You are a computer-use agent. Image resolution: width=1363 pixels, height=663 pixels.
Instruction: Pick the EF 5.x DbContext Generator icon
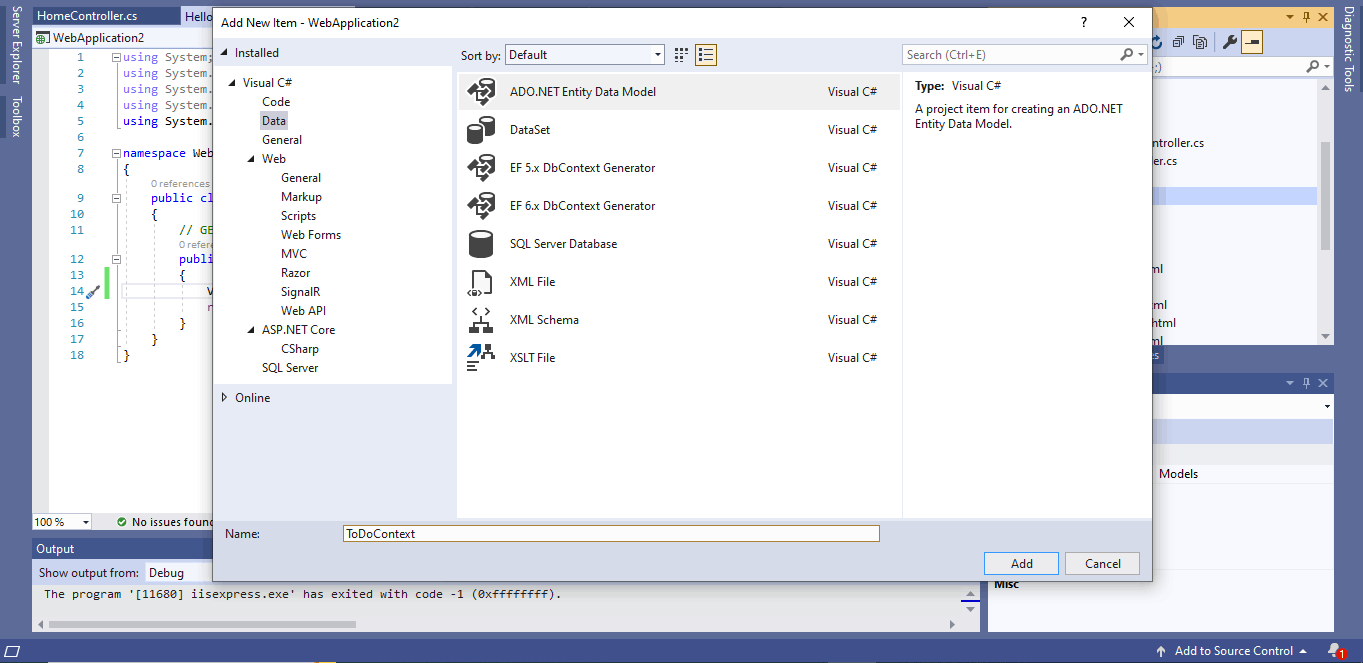pos(481,168)
